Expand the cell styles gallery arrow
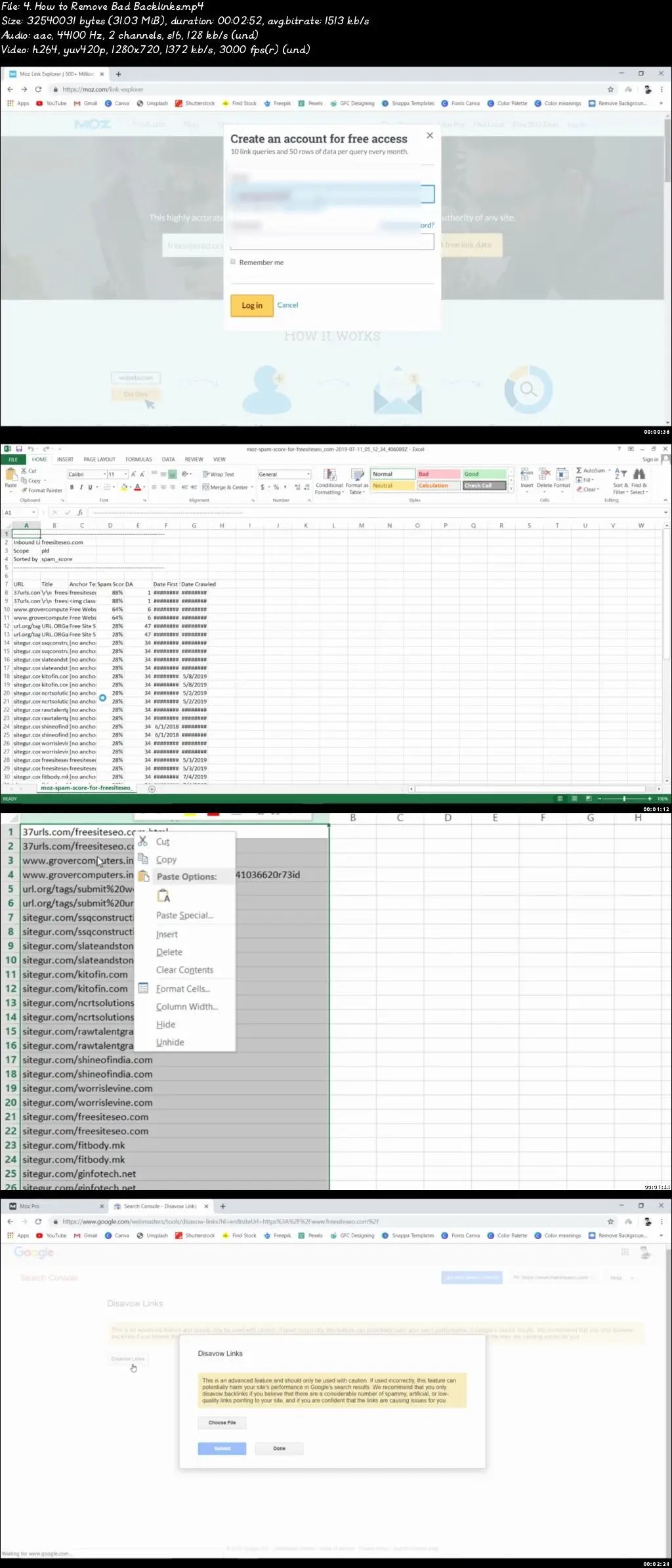The height and width of the screenshot is (1568, 672). 511,488
